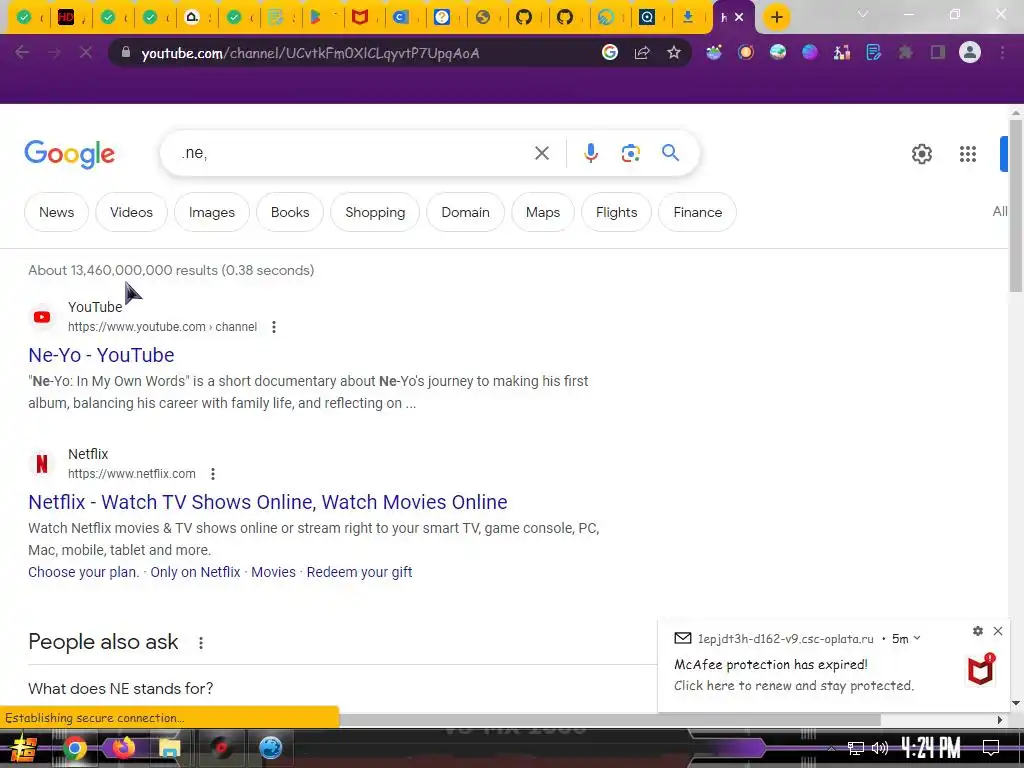Click the Google icon in address bar

[x=610, y=52]
